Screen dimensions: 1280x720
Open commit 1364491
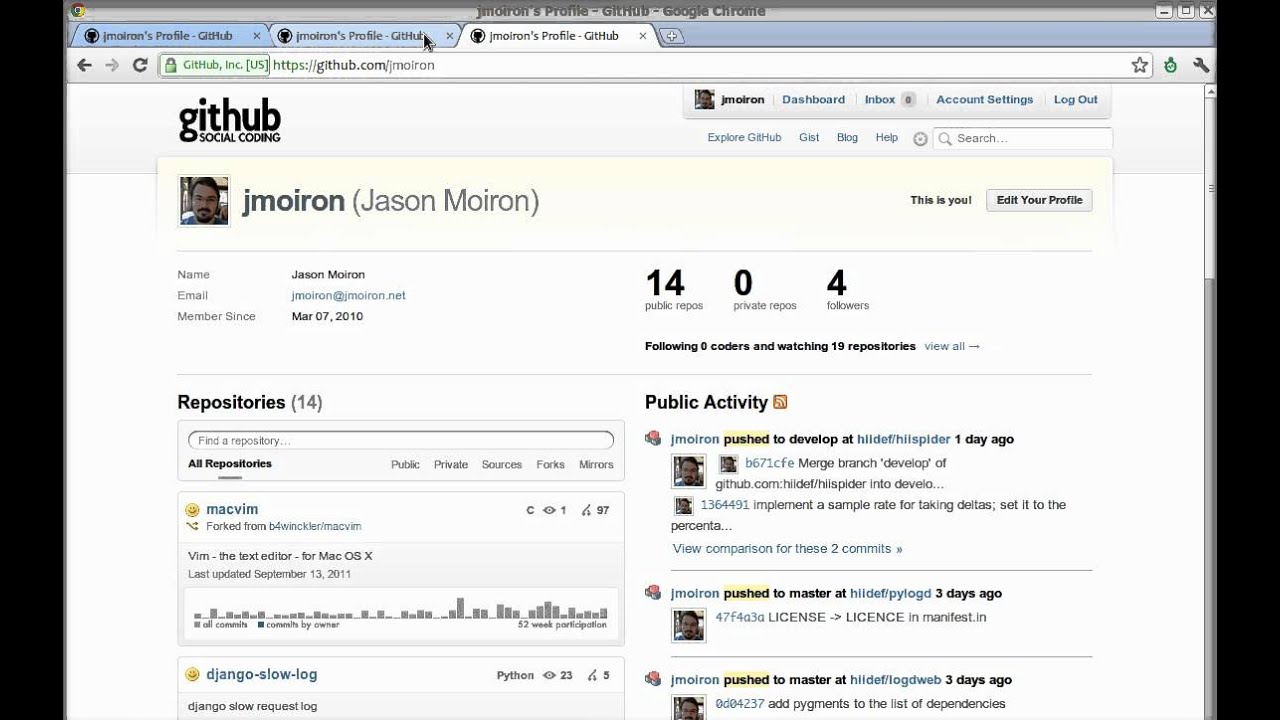(725, 505)
